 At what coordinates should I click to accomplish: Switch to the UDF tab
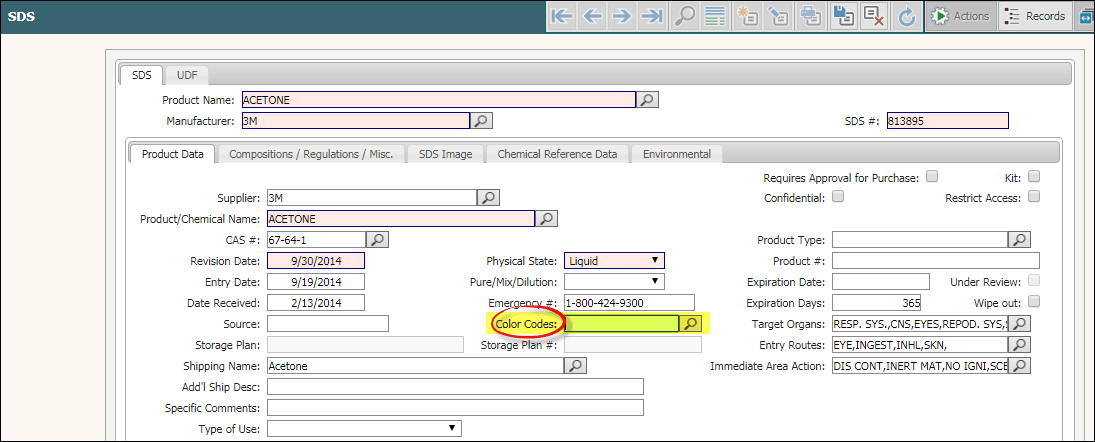coord(186,75)
